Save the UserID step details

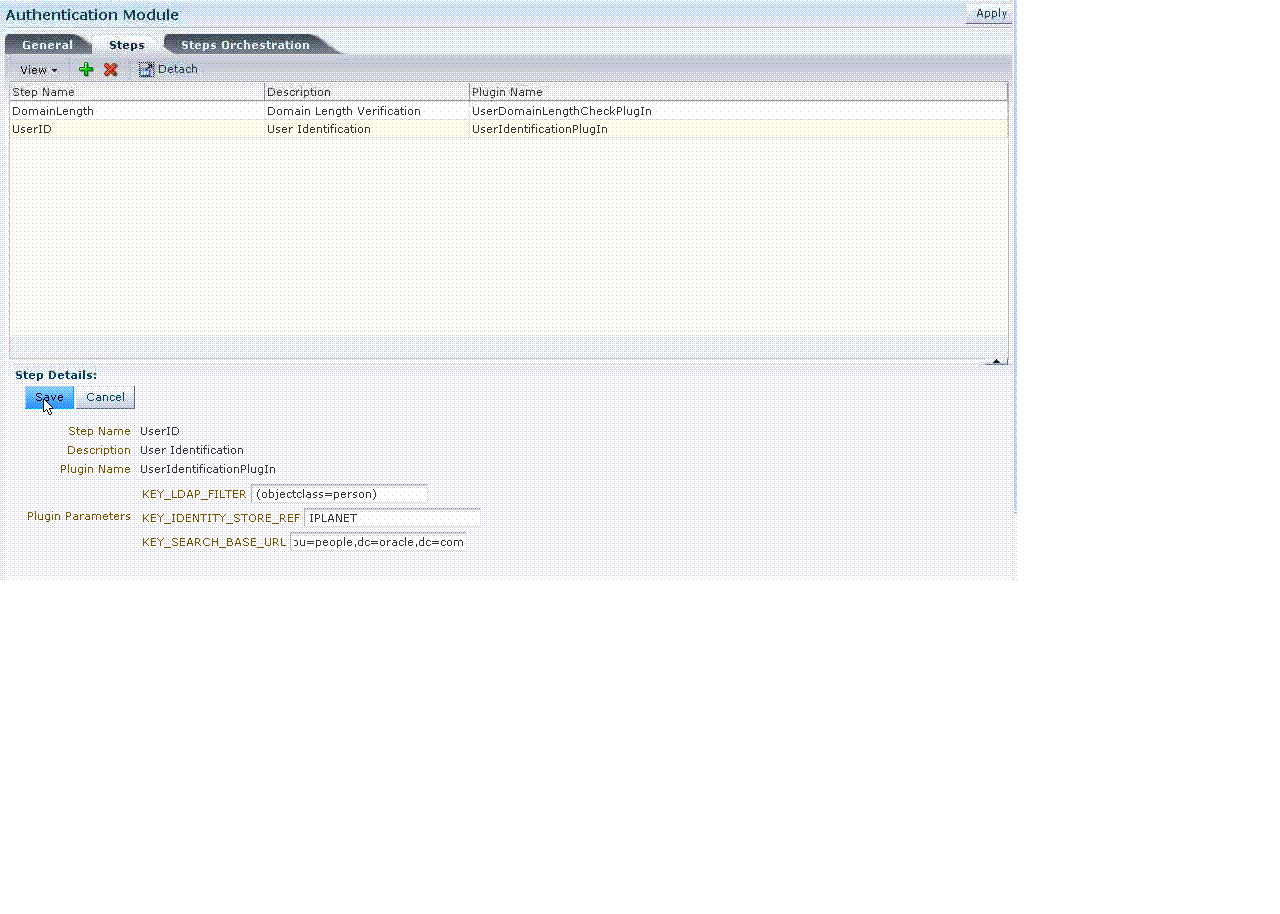click(48, 397)
